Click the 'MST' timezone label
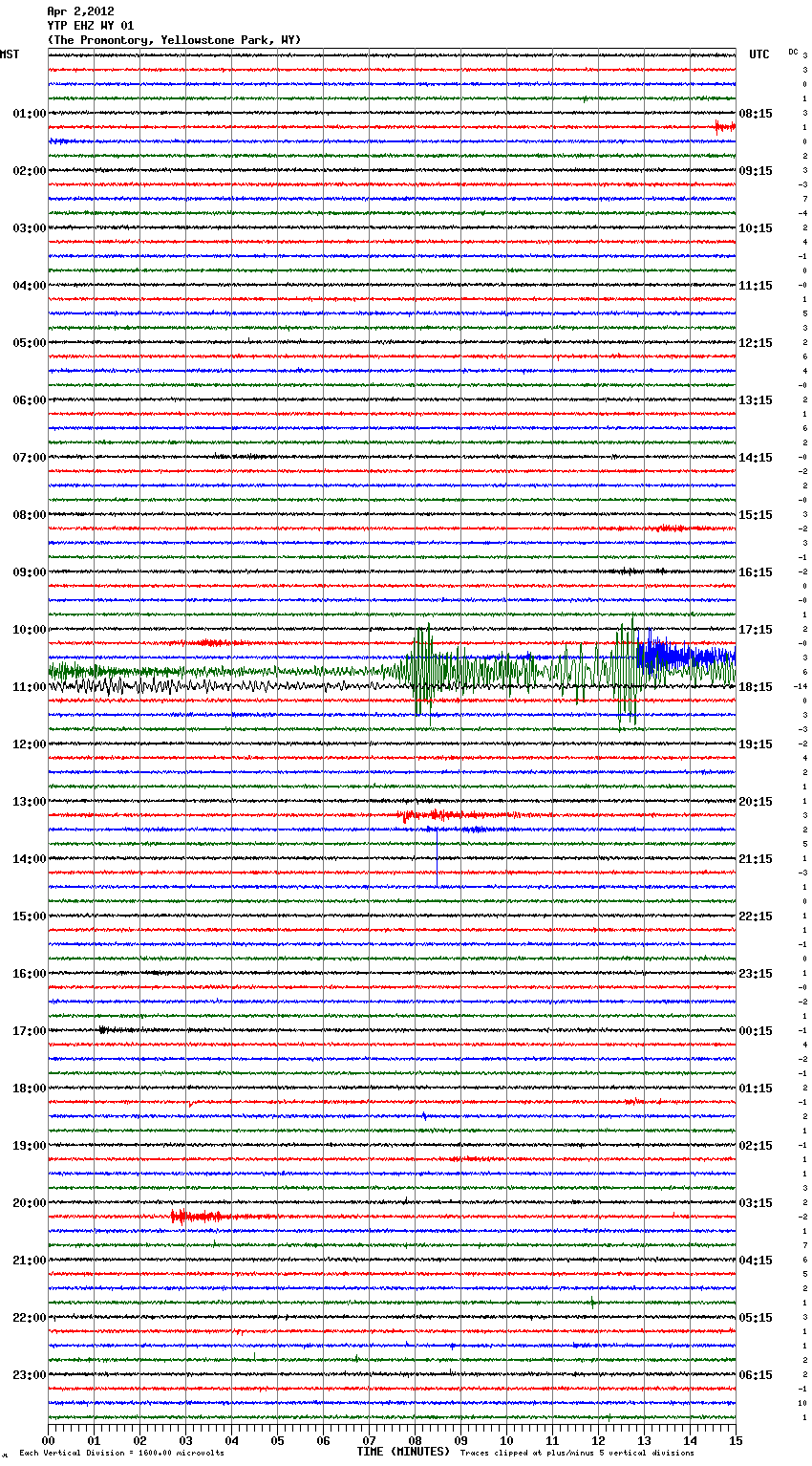Image resolution: width=812 pixels, height=1466 pixels. coord(10,54)
